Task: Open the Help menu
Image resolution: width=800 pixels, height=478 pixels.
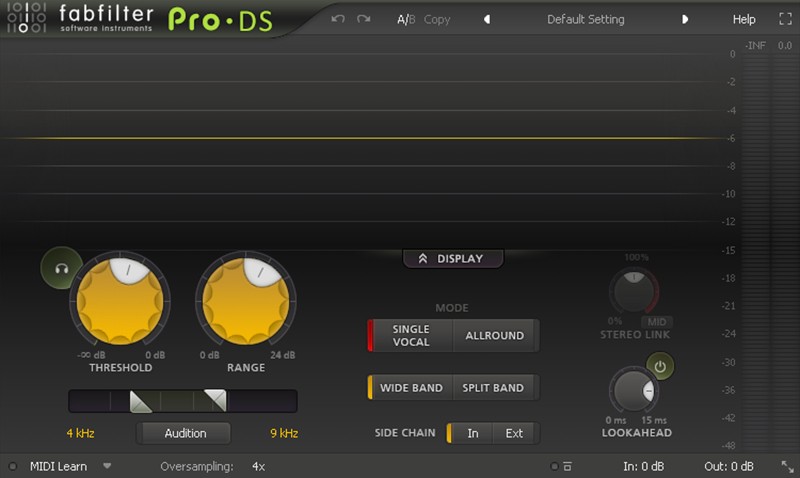Action: click(744, 19)
